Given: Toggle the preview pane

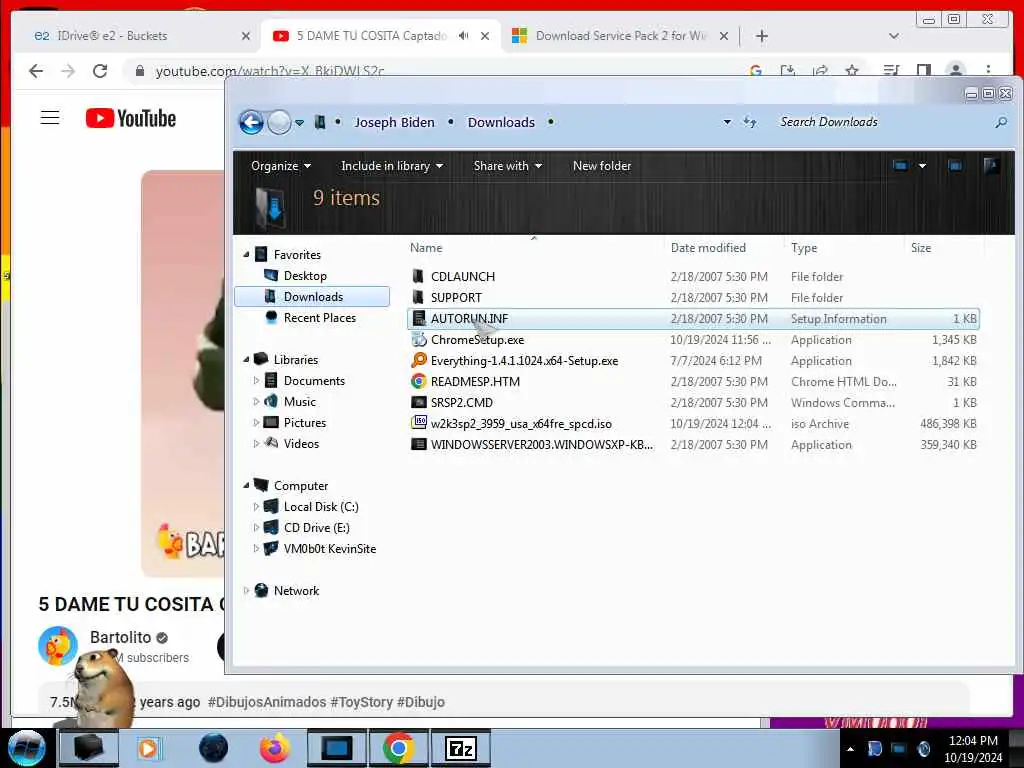Looking at the screenshot, I should coord(955,166).
